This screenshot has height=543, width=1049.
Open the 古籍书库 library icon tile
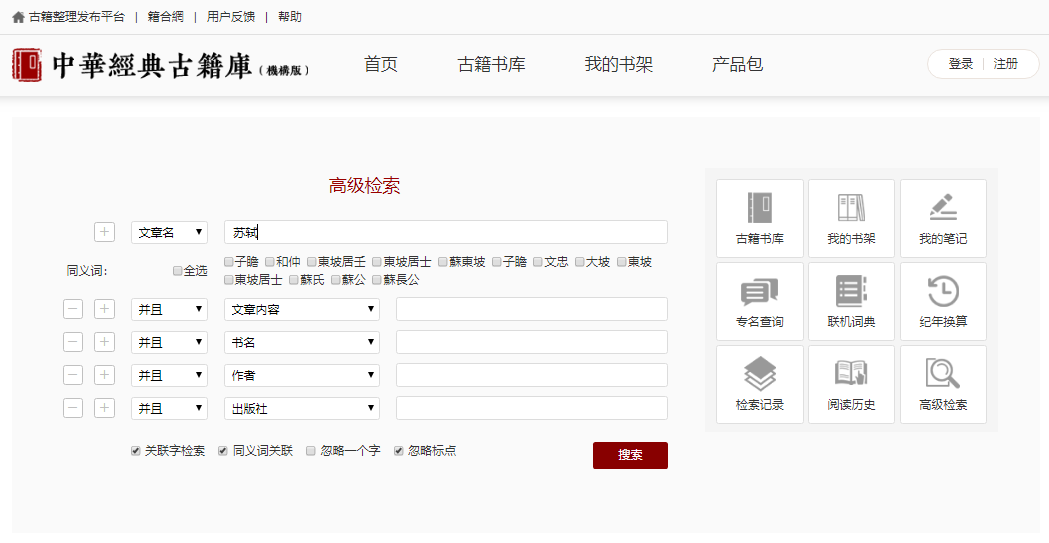tap(759, 218)
